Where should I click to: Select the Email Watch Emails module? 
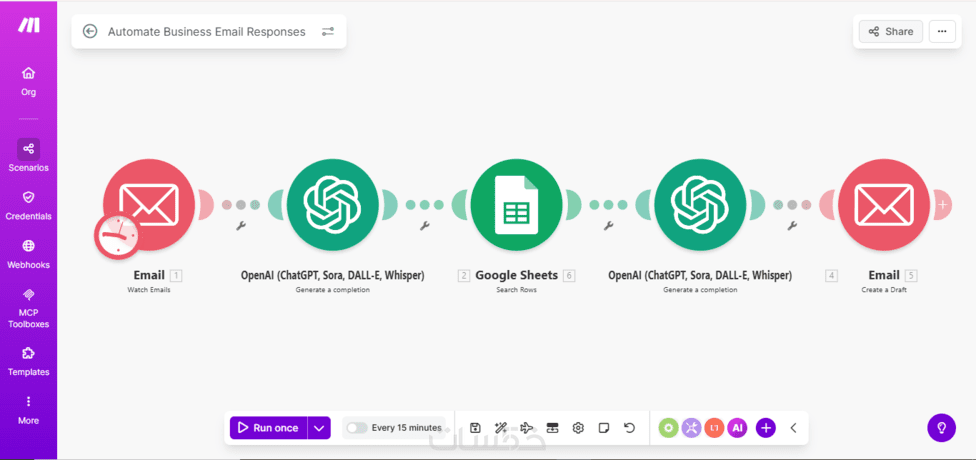(x=149, y=205)
